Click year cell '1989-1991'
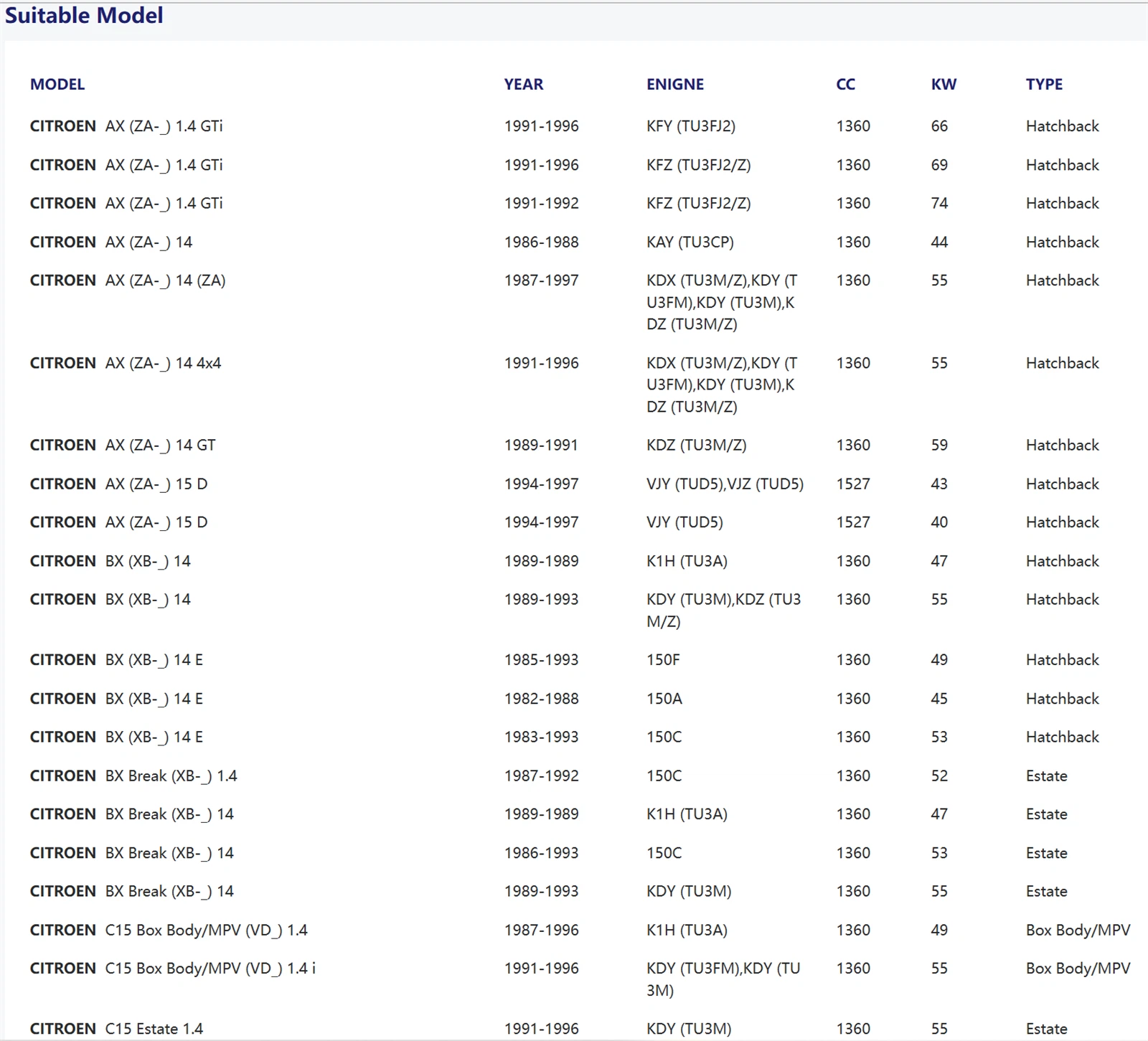Screen dimensions: 1148x1041 pyautogui.click(x=541, y=445)
